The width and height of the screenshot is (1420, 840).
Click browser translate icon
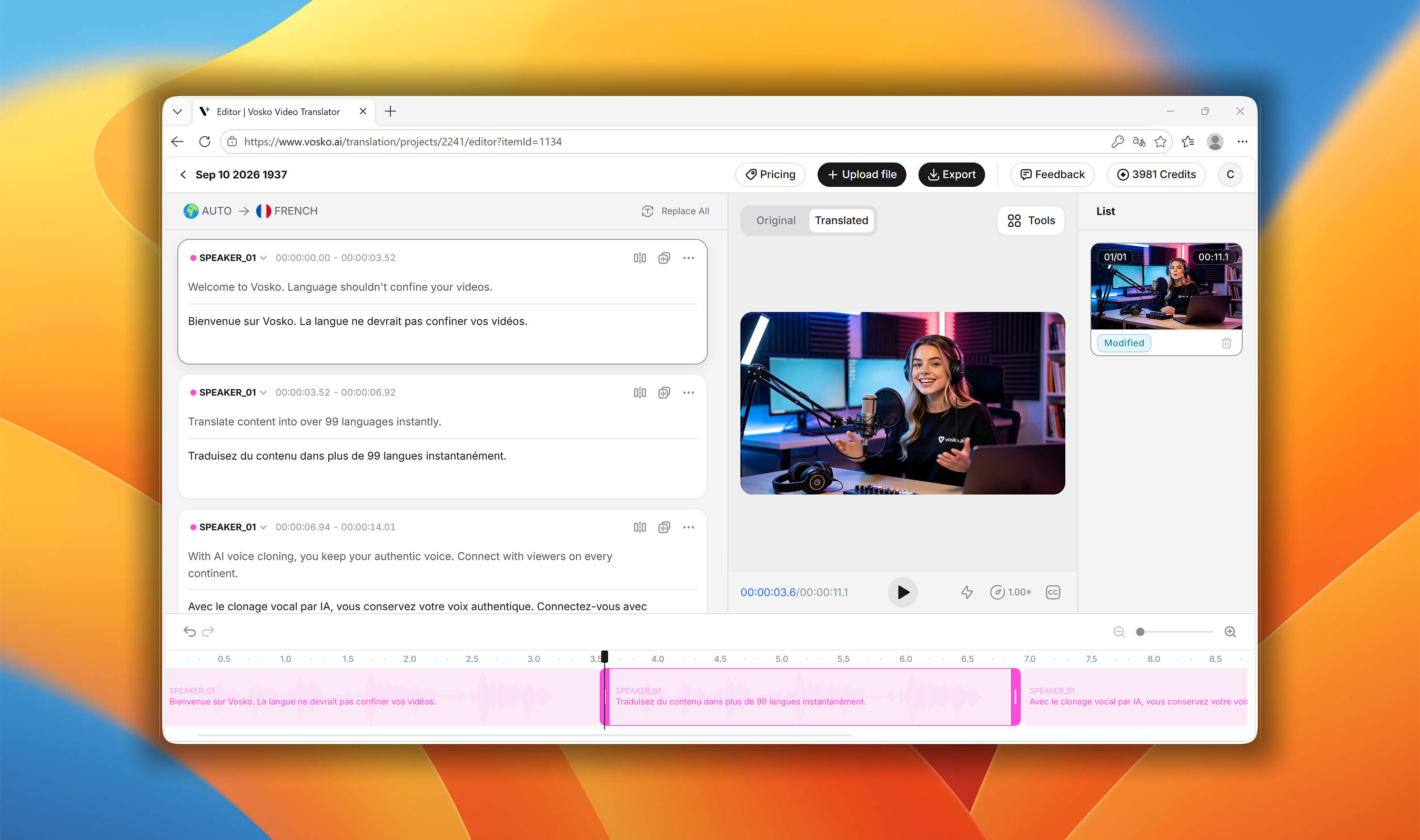[1139, 141]
